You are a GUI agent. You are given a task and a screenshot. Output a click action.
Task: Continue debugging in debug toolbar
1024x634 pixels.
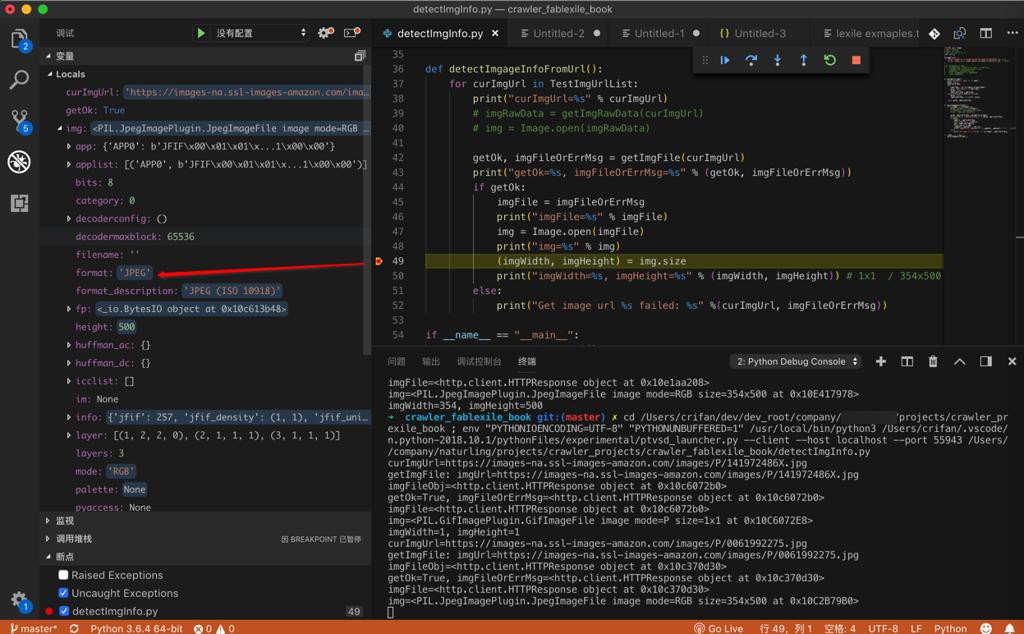coord(725,60)
